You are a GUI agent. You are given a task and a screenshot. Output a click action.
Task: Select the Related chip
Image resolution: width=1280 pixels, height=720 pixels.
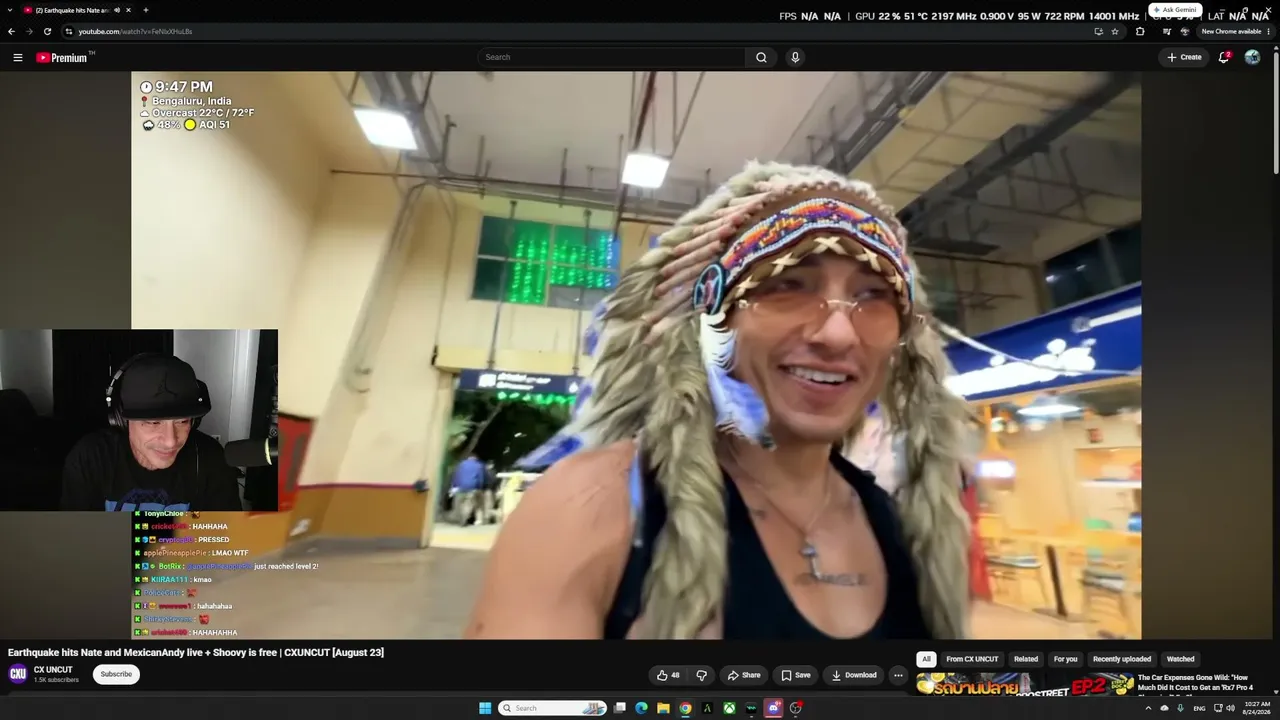point(1026,659)
